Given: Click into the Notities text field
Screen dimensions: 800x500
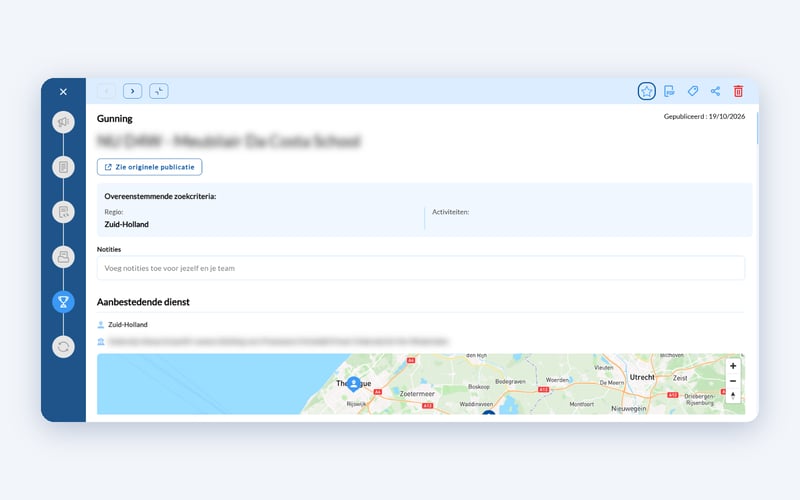Looking at the screenshot, I should point(420,268).
